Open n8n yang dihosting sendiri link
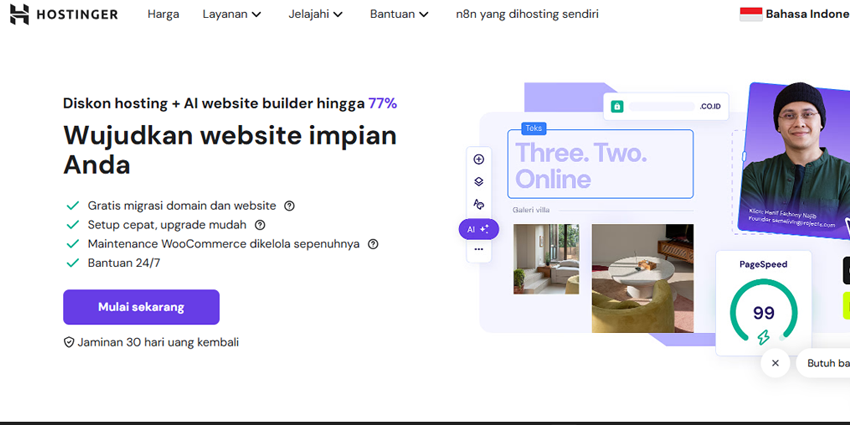 [527, 14]
